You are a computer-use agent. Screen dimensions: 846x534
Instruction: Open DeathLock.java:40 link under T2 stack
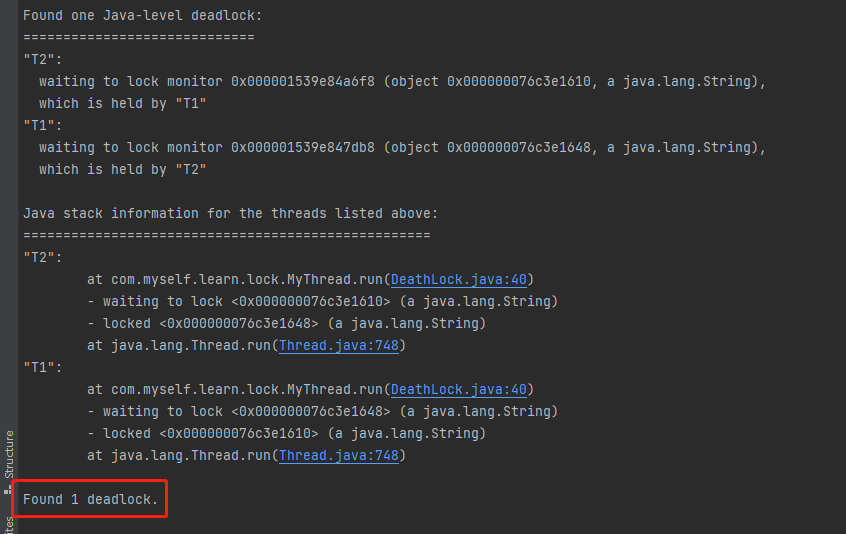tap(459, 279)
